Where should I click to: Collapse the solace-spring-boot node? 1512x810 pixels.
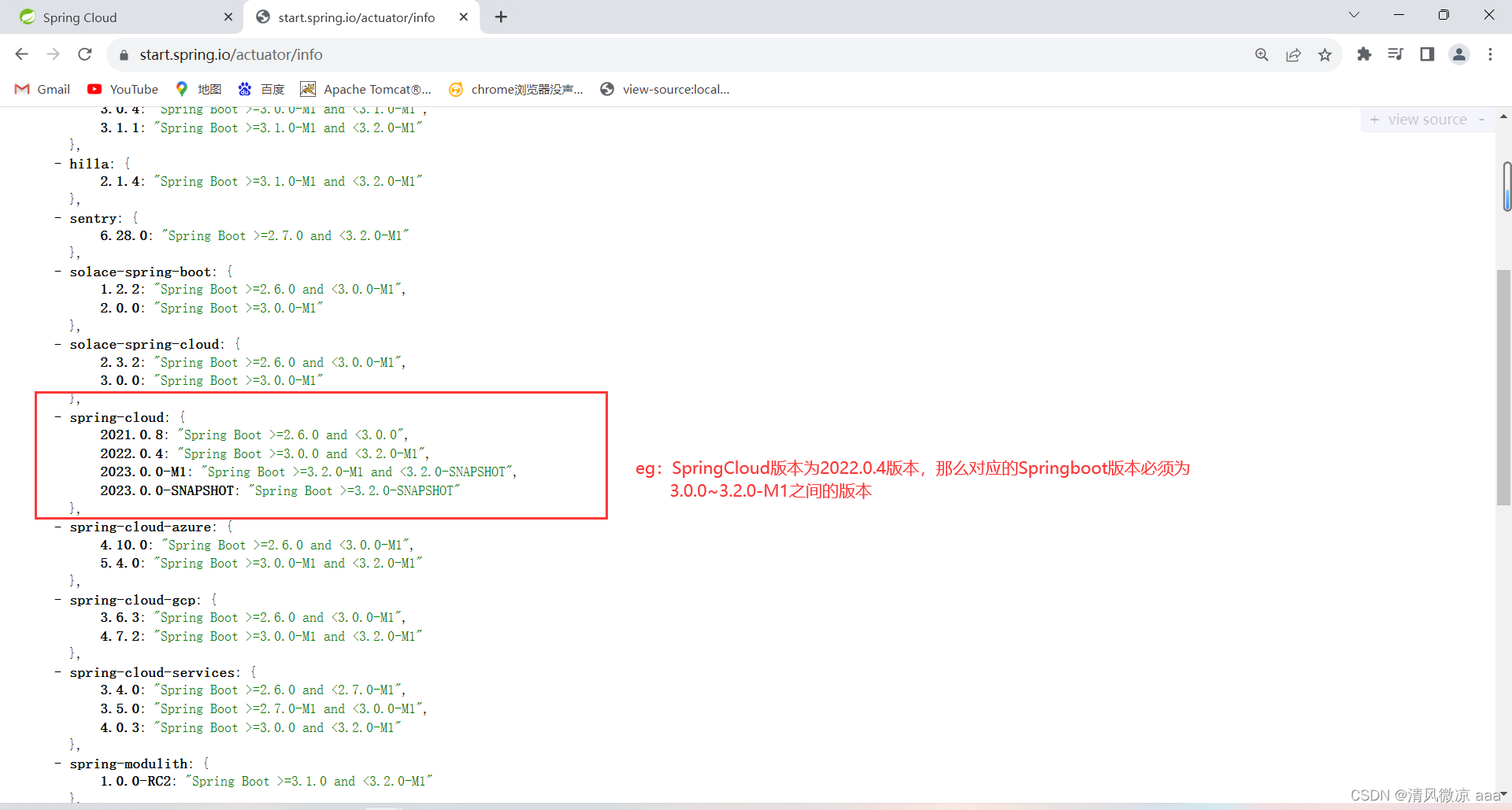click(x=57, y=272)
